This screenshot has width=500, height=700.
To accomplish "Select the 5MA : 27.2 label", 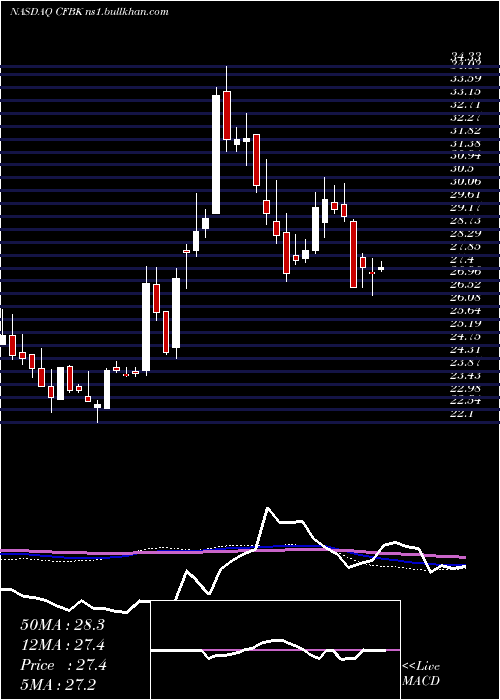I will coord(58,684).
